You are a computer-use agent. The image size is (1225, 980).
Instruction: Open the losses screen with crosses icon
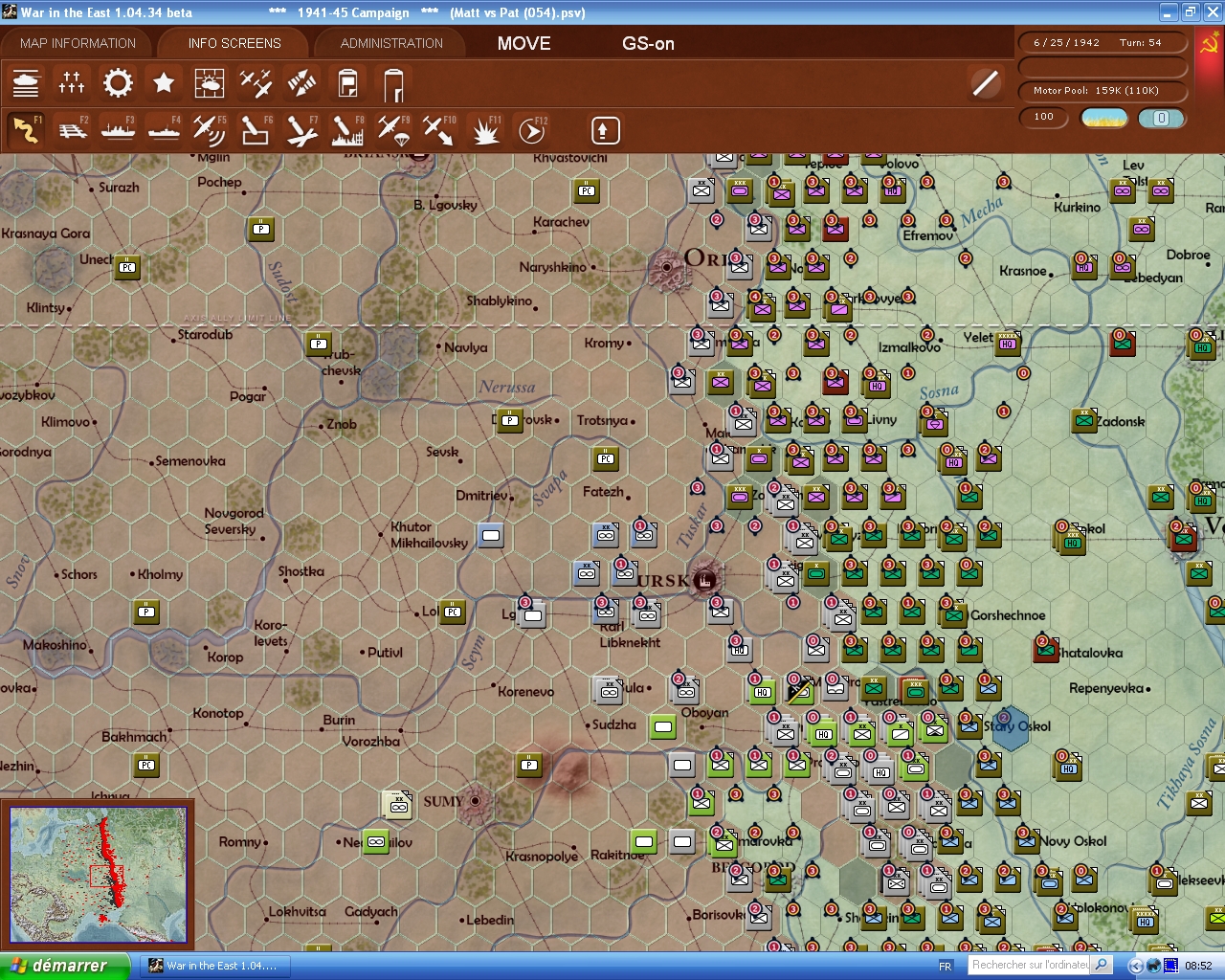(72, 83)
